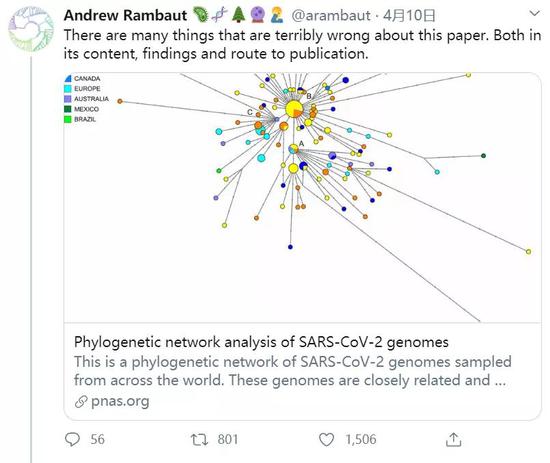The height and width of the screenshot is (463, 550).
Task: Click the bright green BRAZIL legend swatch
Action: coord(68,119)
